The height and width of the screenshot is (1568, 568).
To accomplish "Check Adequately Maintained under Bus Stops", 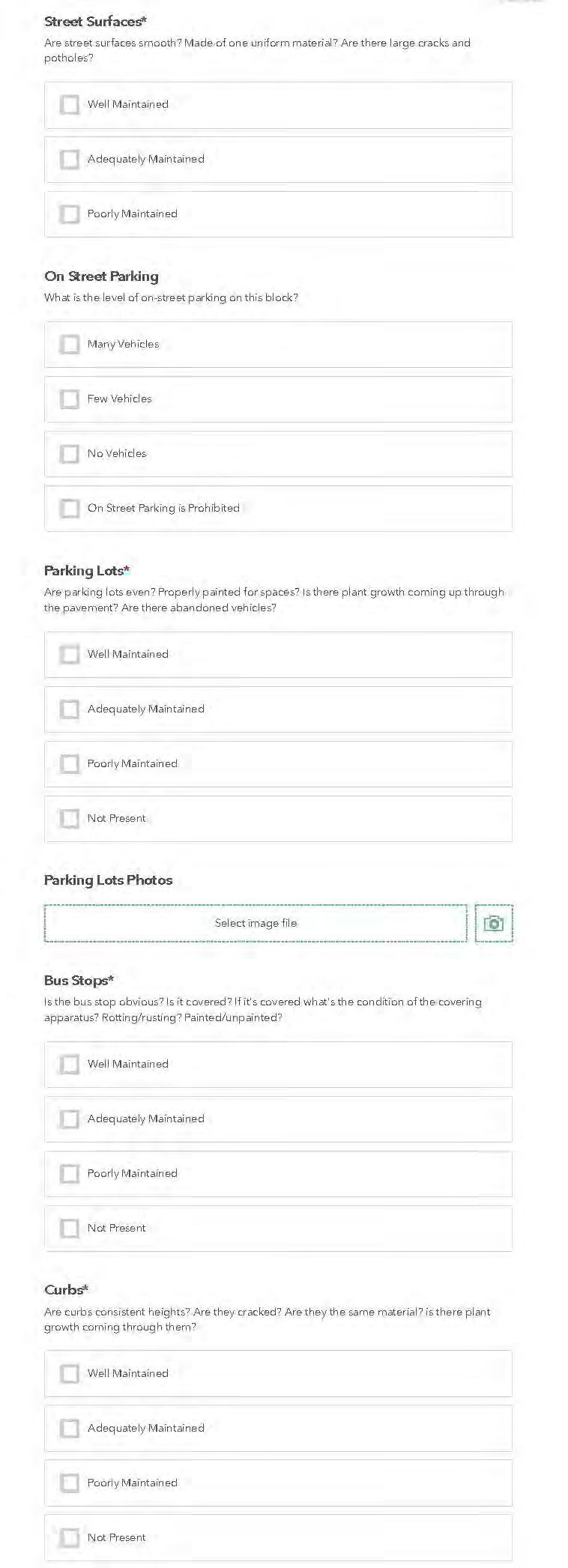I will 70,1119.
